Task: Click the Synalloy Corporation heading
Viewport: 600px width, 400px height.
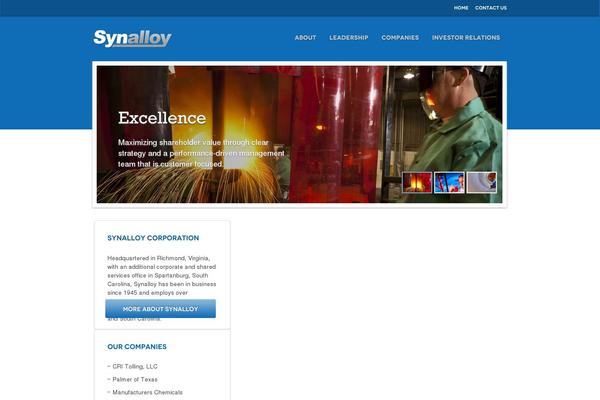Action: (153, 238)
